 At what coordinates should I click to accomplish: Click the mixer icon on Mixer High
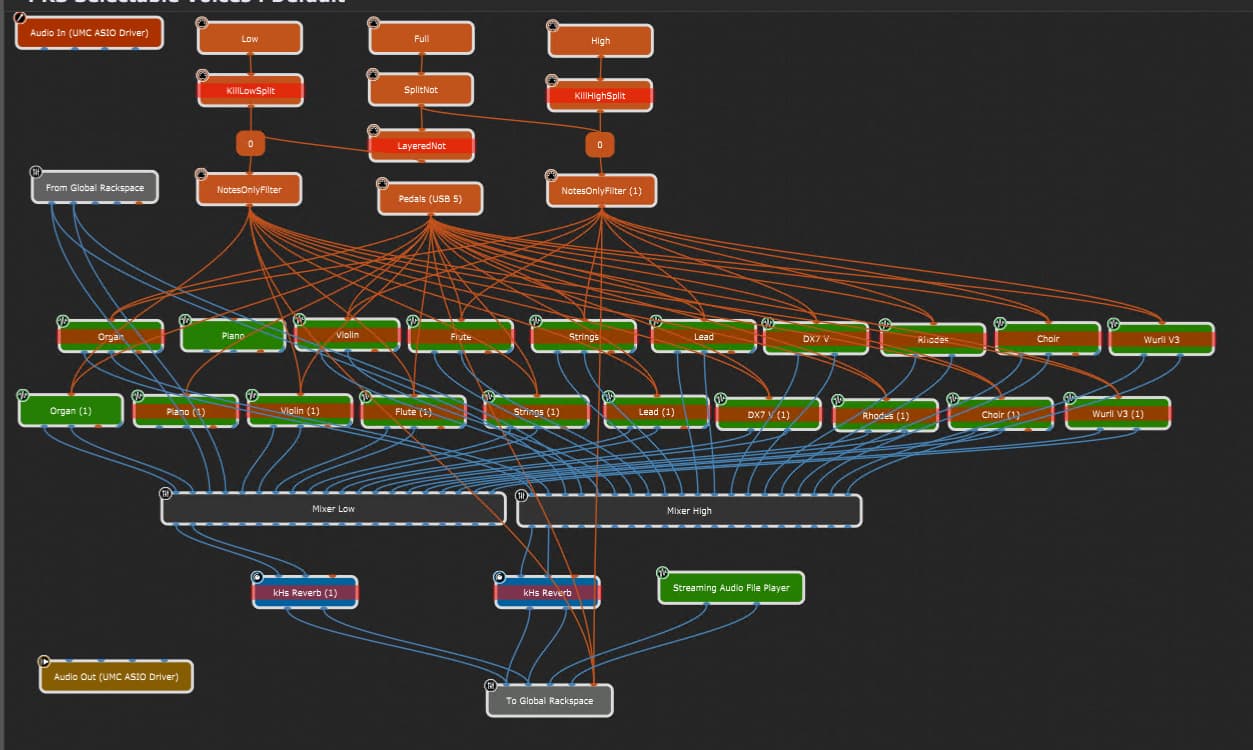pos(521,495)
